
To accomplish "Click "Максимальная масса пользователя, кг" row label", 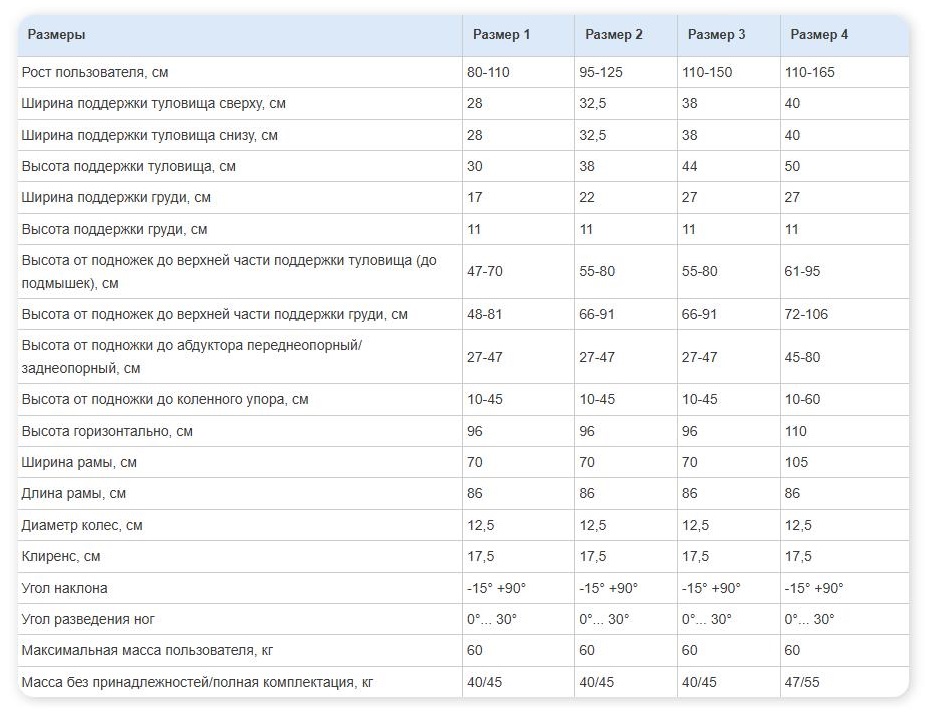I will tap(147, 651).
